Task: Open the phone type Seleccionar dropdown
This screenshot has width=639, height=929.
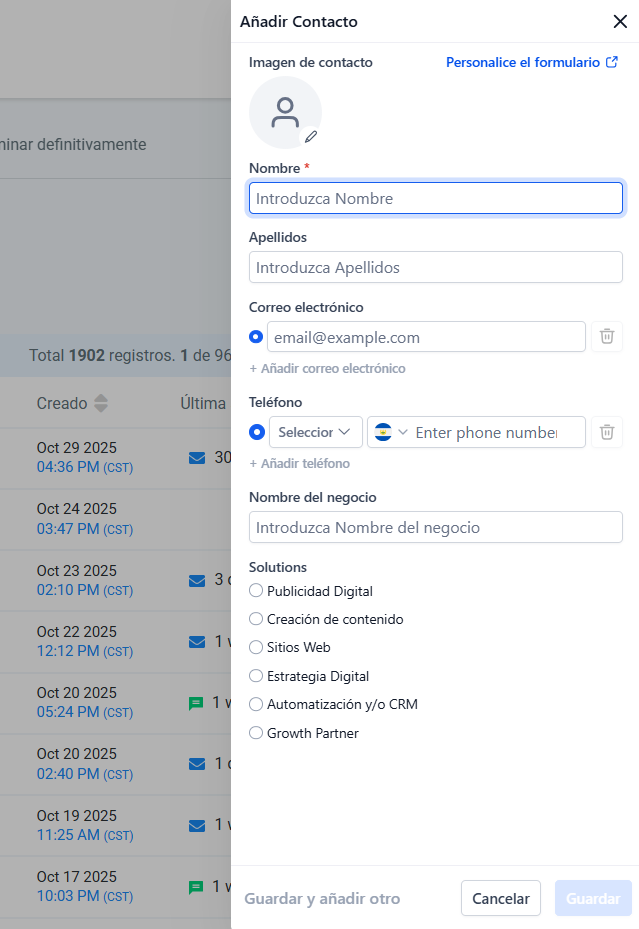Action: click(315, 432)
